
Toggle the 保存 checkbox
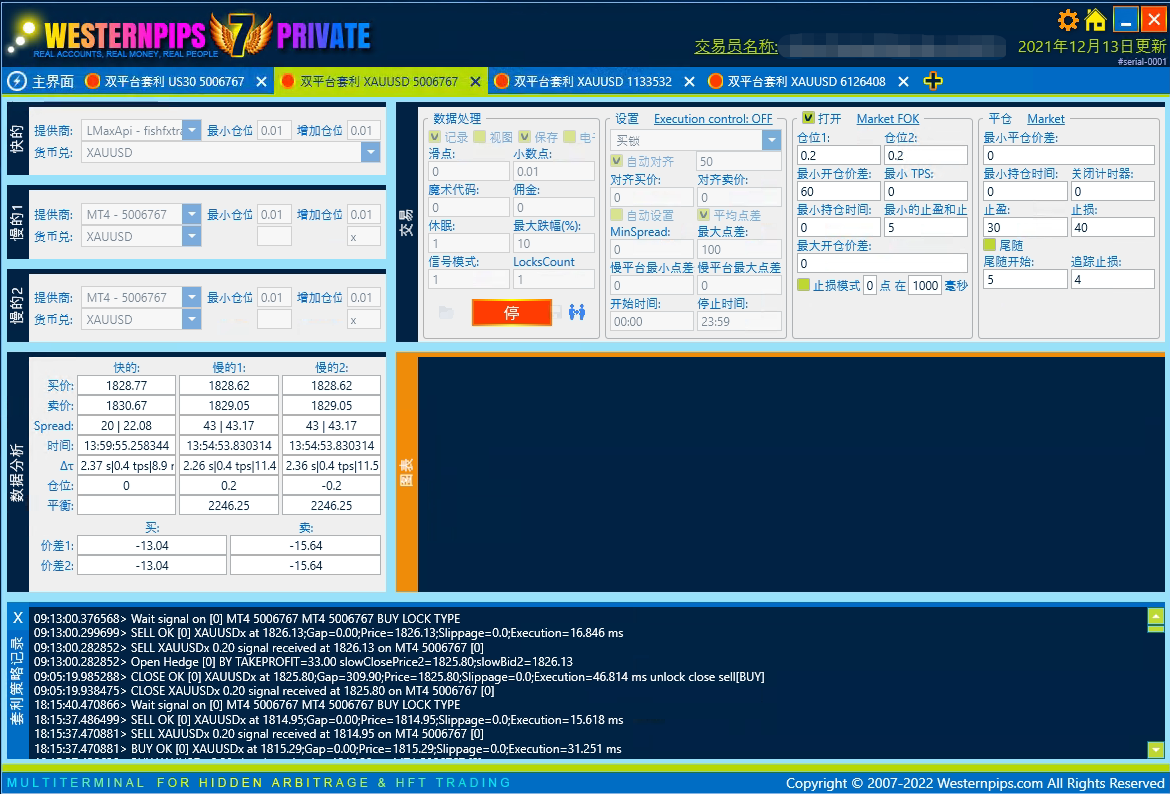click(525, 137)
